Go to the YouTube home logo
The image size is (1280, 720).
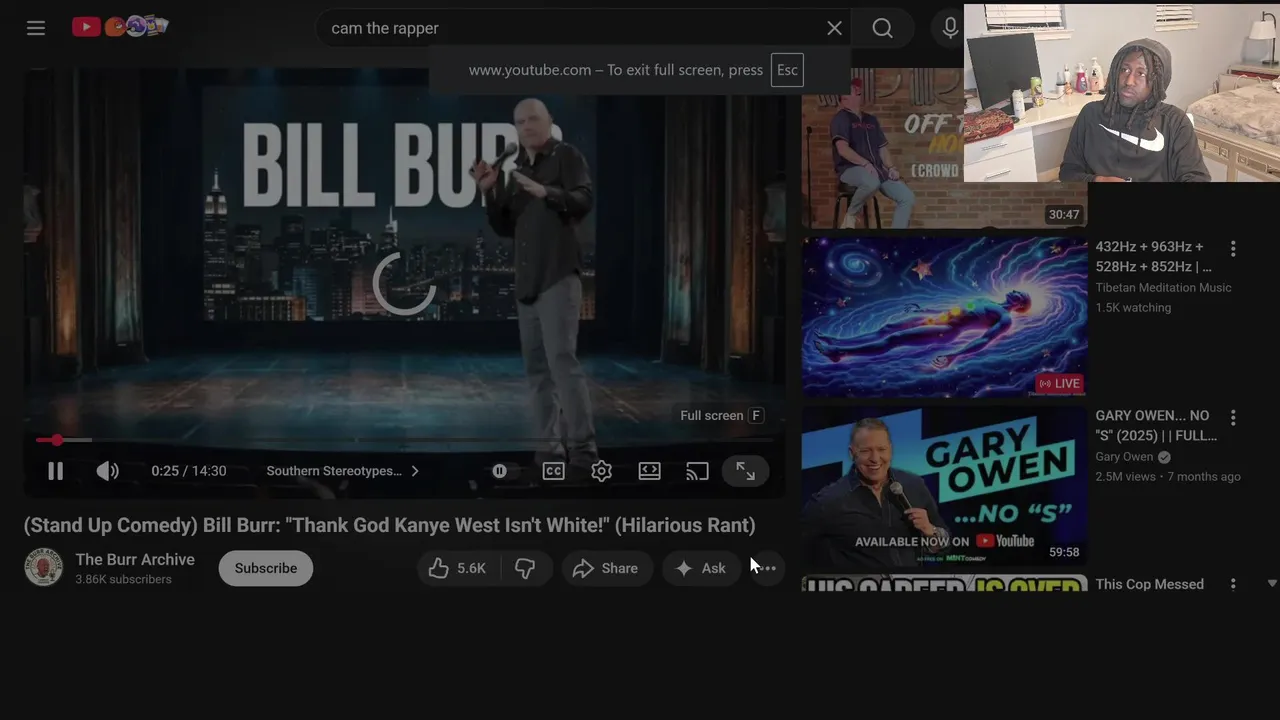tap(120, 27)
